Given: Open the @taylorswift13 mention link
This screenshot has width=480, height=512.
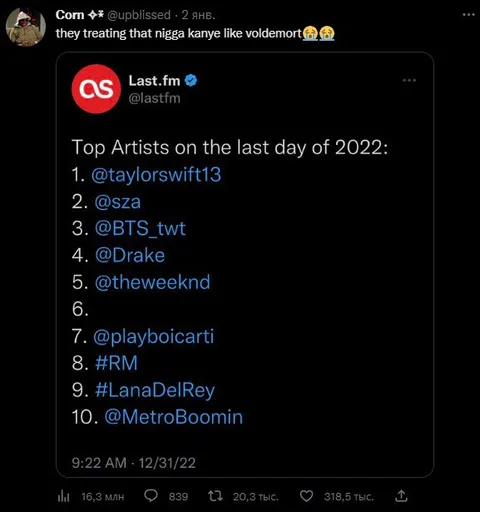Looking at the screenshot, I should [x=156, y=175].
